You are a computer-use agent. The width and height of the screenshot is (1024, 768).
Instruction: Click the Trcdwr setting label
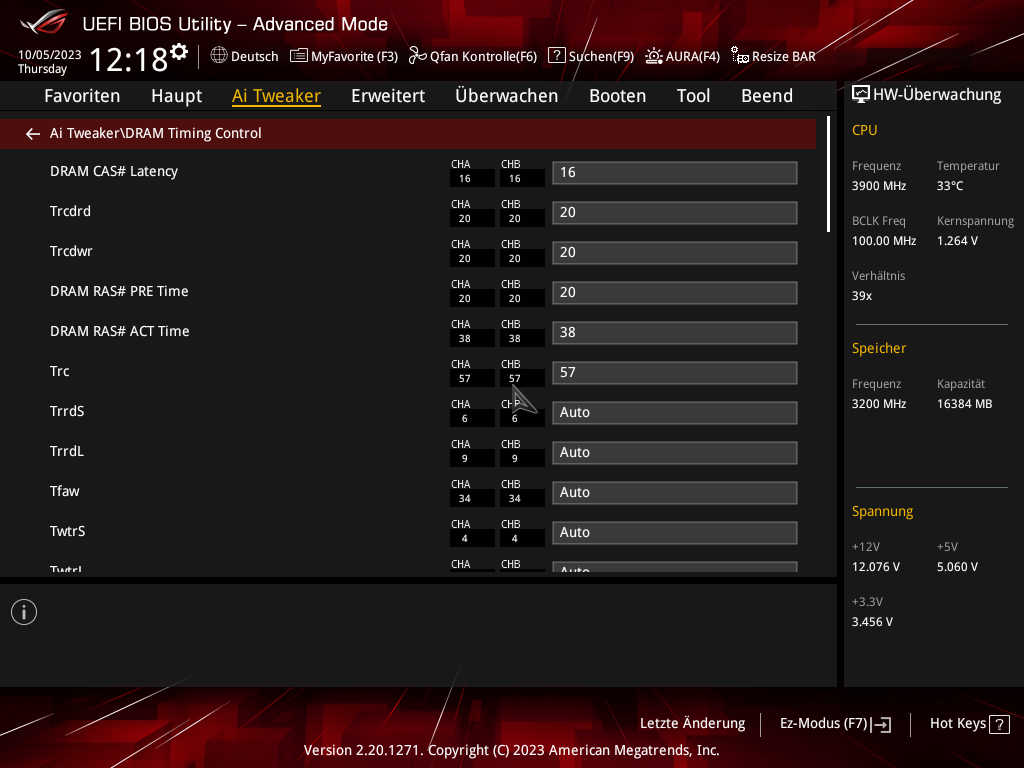[71, 251]
